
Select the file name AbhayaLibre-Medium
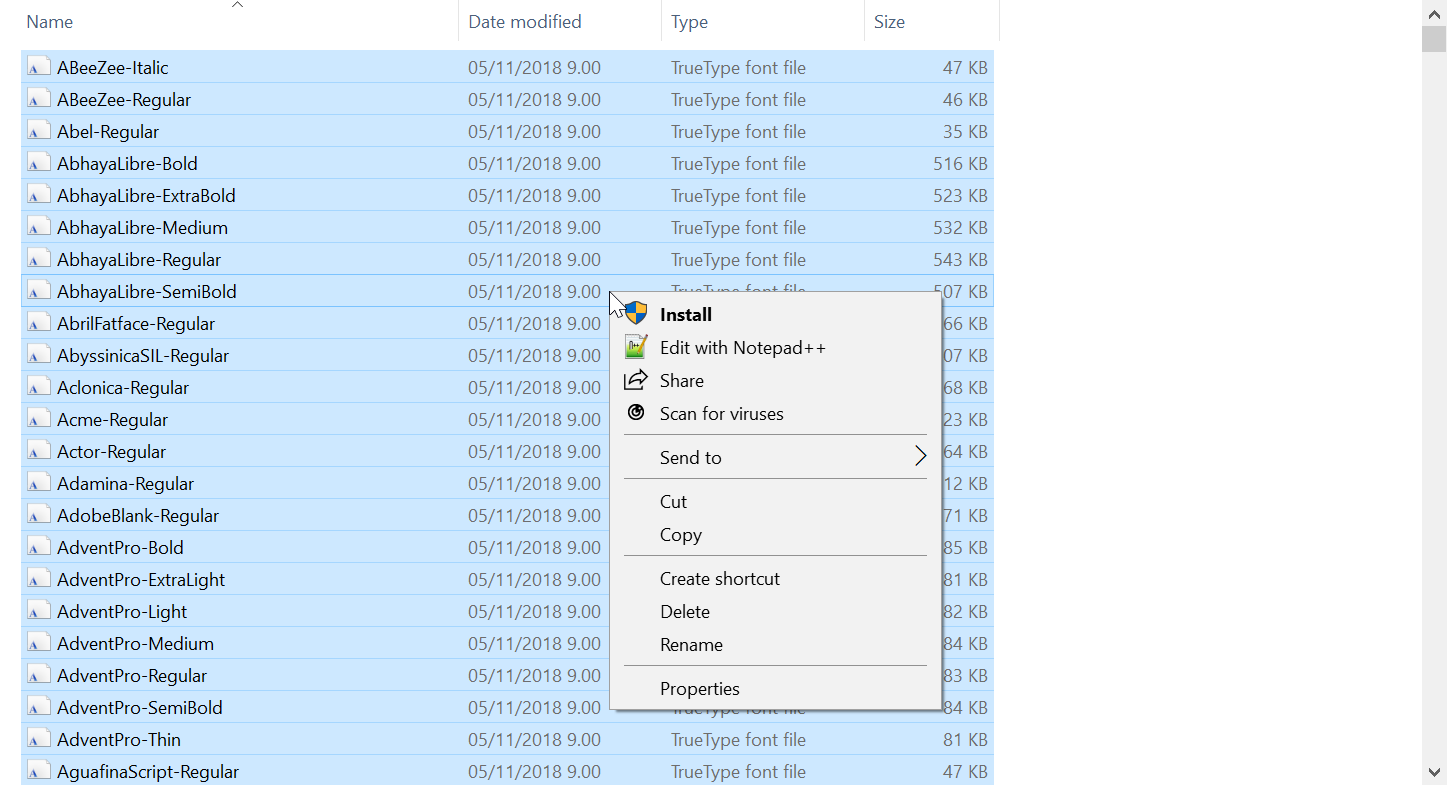(142, 228)
